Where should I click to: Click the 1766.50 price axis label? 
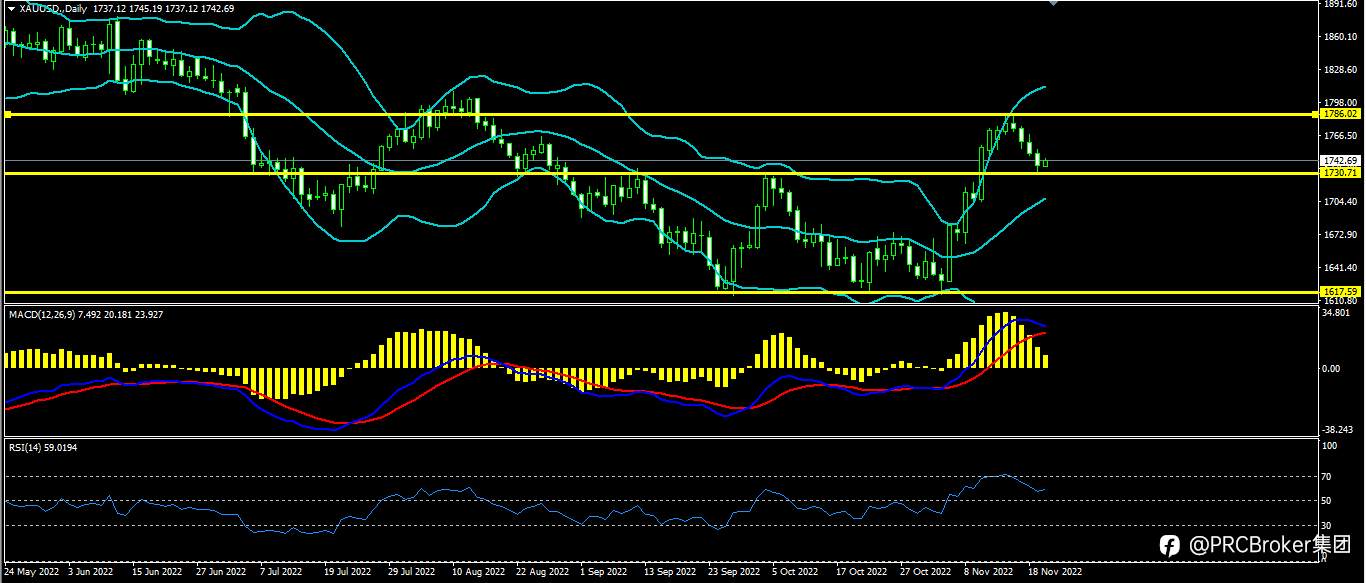[1339, 135]
